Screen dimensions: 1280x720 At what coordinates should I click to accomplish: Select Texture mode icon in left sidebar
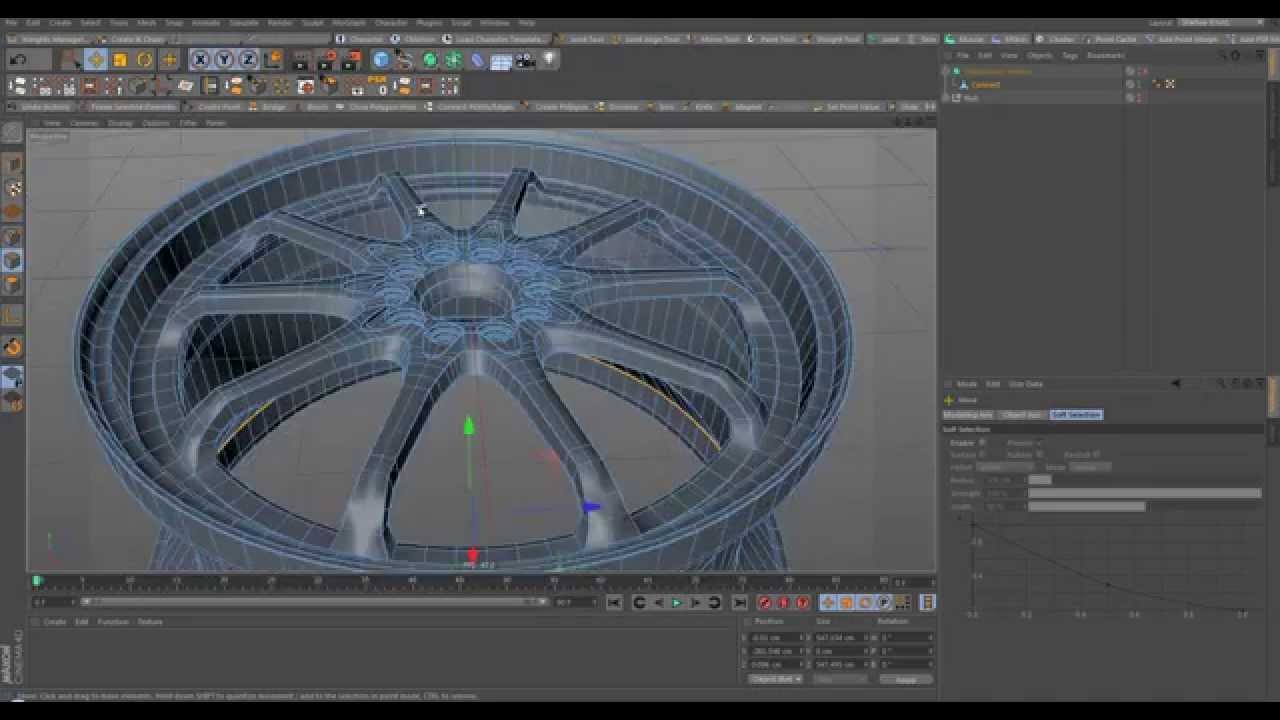[x=12, y=188]
